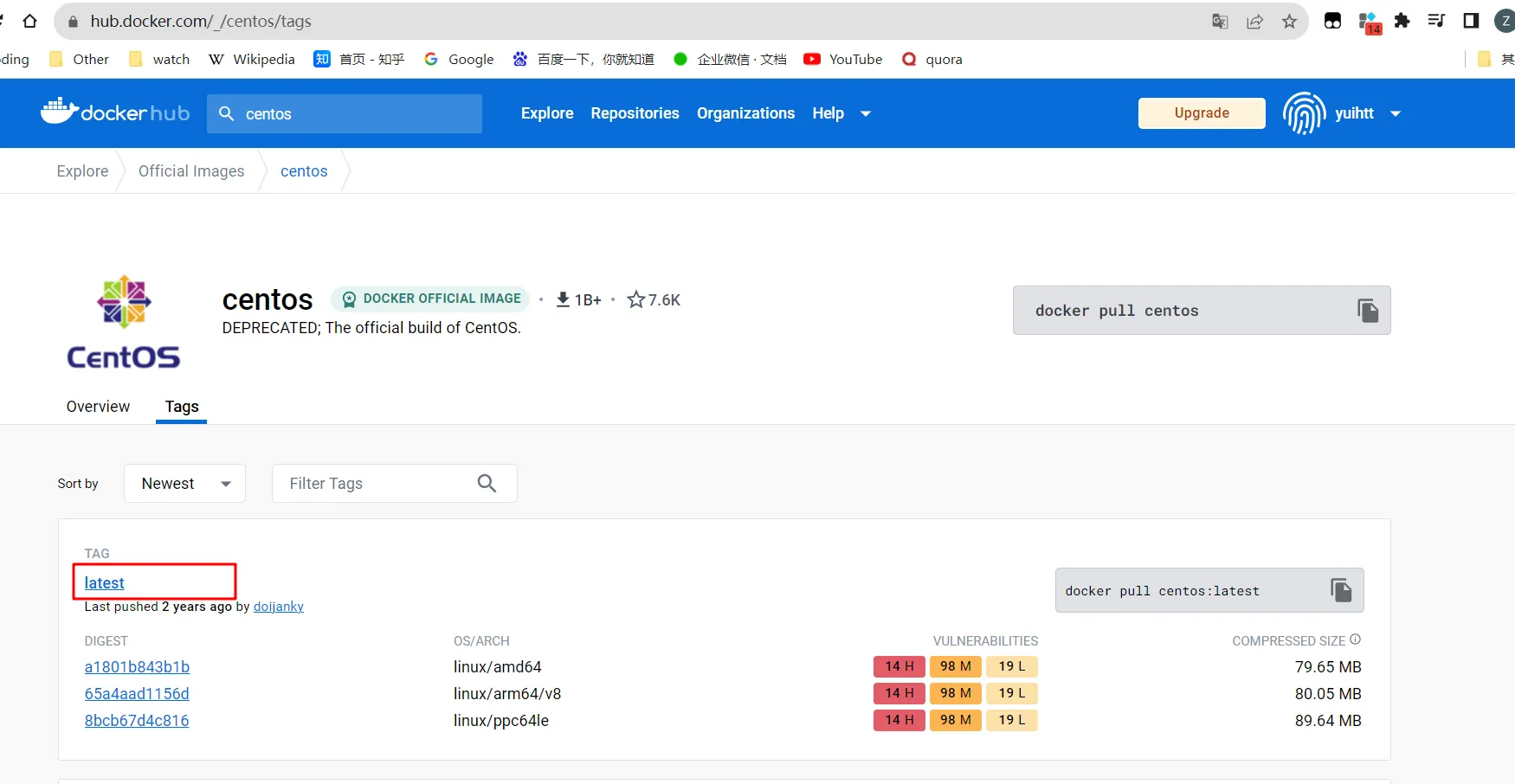Click the black mask extension icon
1515x784 pixels.
[1333, 21]
